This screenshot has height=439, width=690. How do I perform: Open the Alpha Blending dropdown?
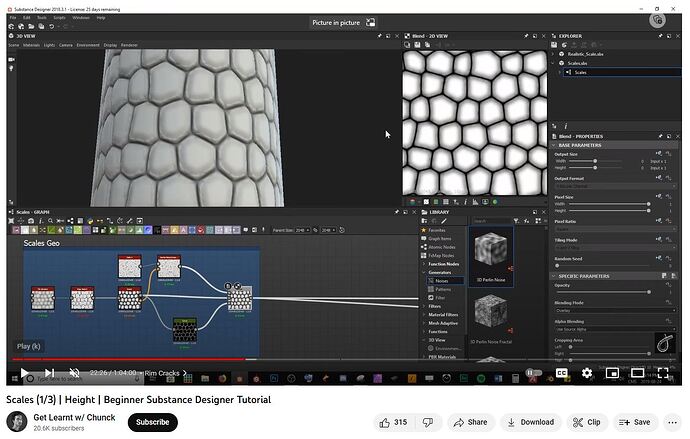point(615,329)
